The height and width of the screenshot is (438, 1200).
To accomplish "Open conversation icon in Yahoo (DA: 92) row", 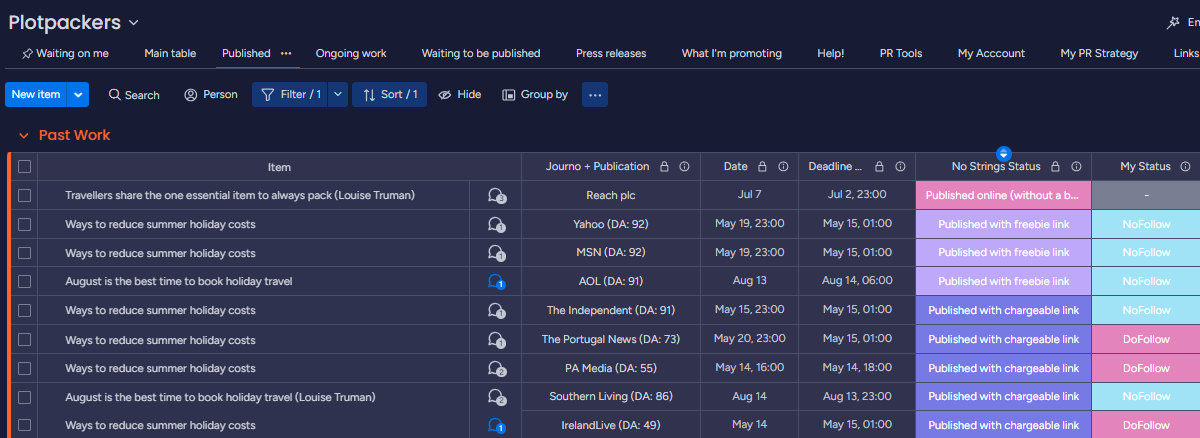I will click(495, 225).
